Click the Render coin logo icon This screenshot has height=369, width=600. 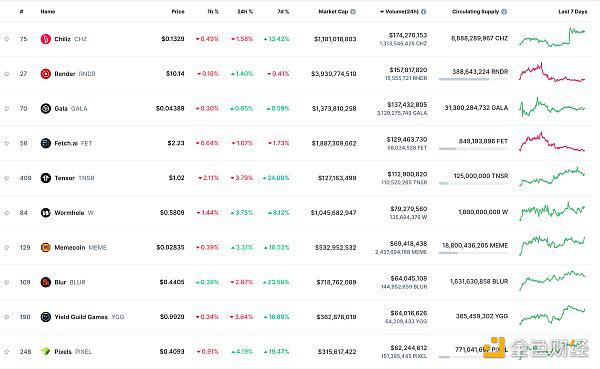coord(46,73)
